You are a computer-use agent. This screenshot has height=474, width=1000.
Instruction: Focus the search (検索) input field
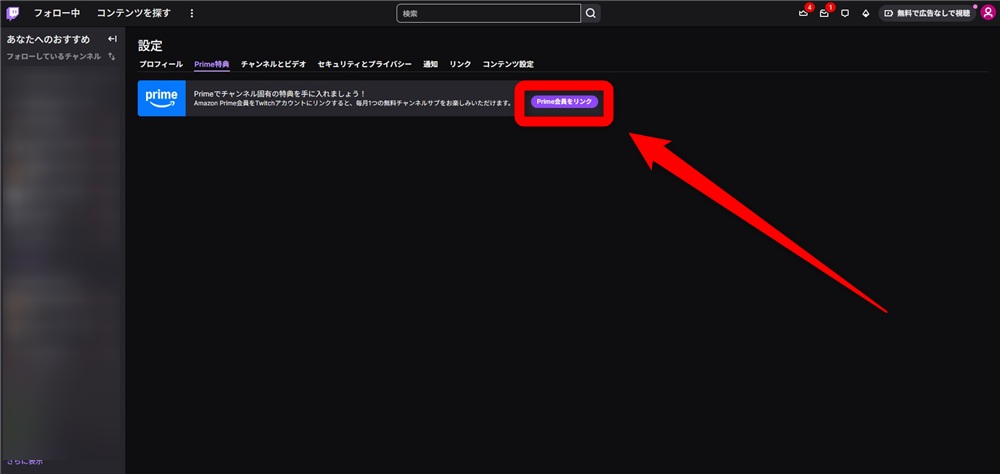click(x=489, y=13)
